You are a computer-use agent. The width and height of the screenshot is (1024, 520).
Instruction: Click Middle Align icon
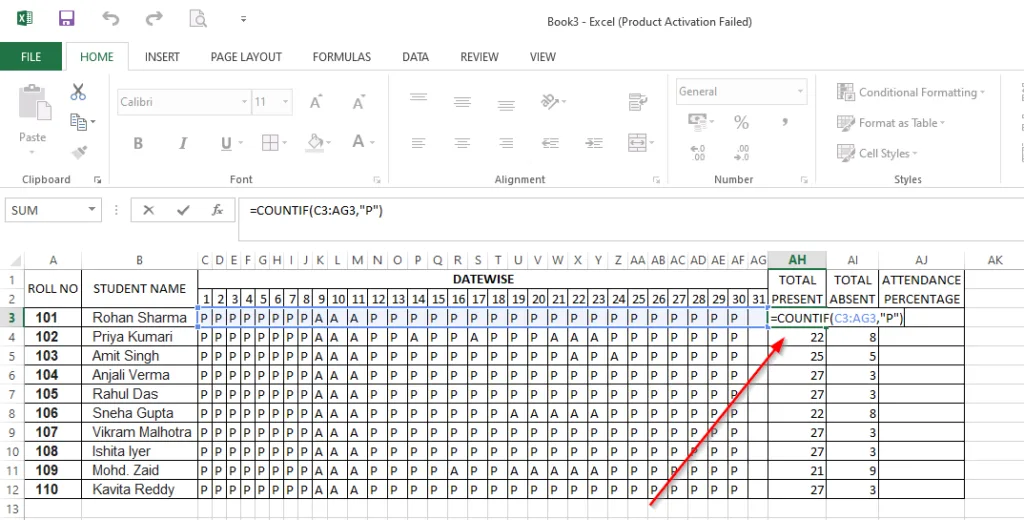point(462,102)
